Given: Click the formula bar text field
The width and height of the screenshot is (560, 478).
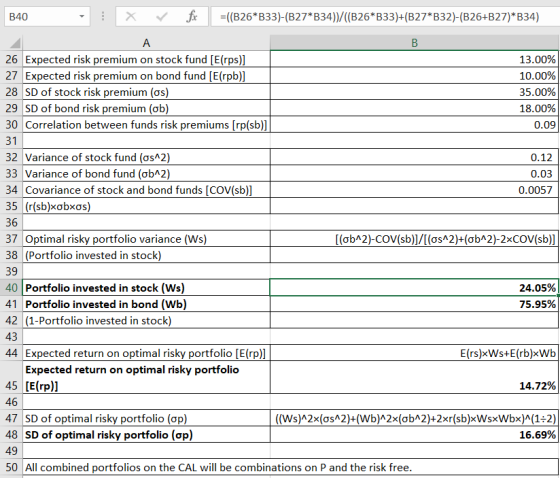Looking at the screenshot, I should click(x=385, y=17).
